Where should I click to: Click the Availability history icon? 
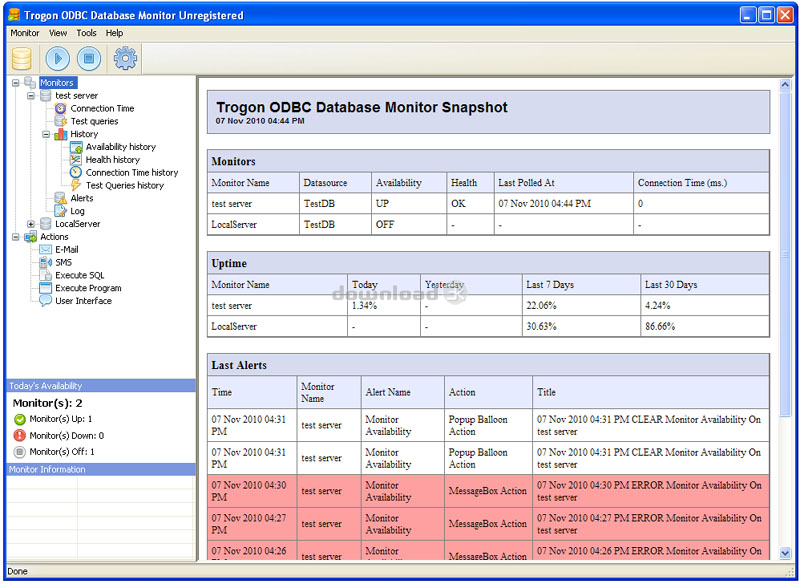76,147
